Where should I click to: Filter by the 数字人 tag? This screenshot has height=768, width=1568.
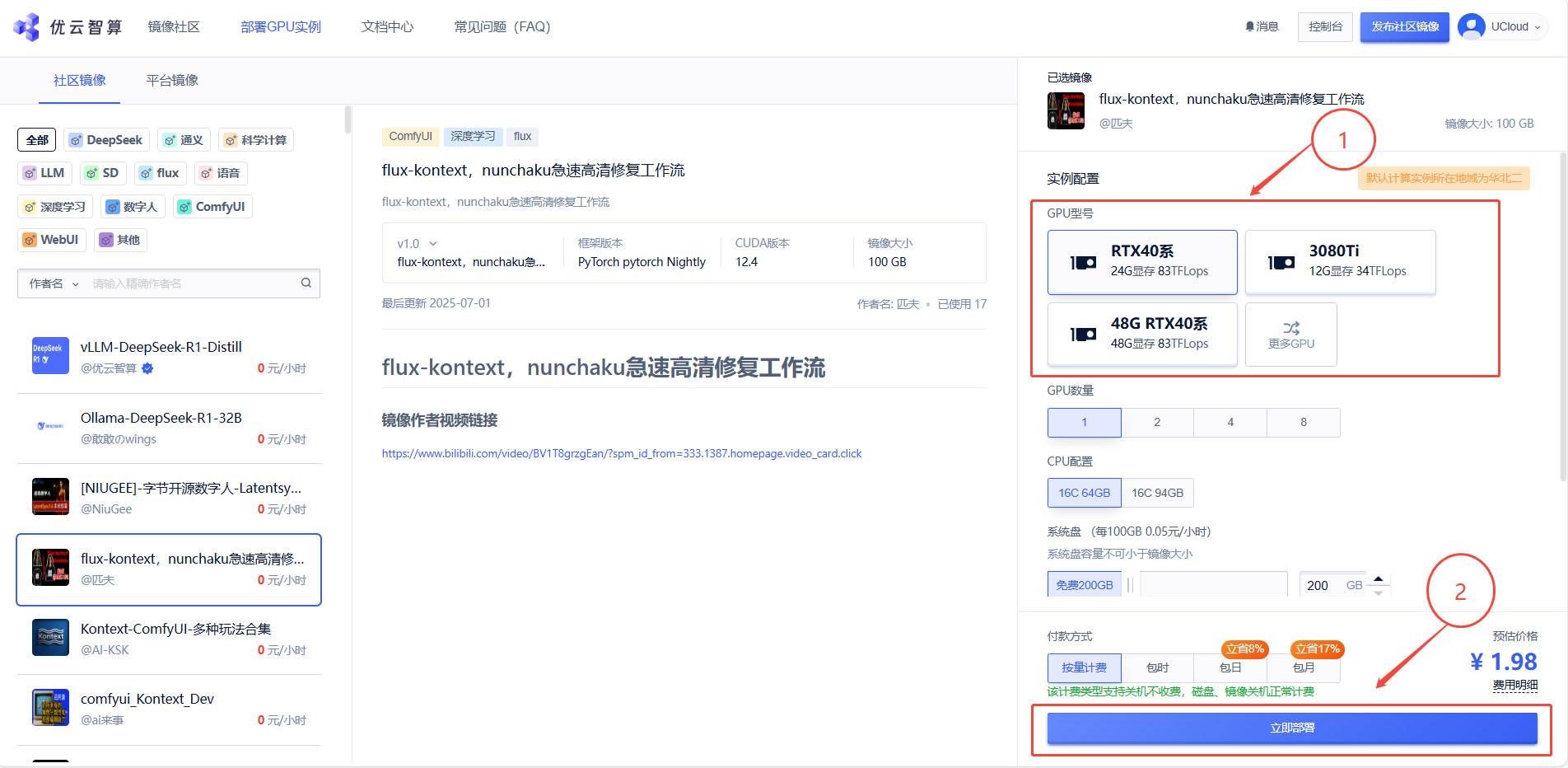[132, 207]
